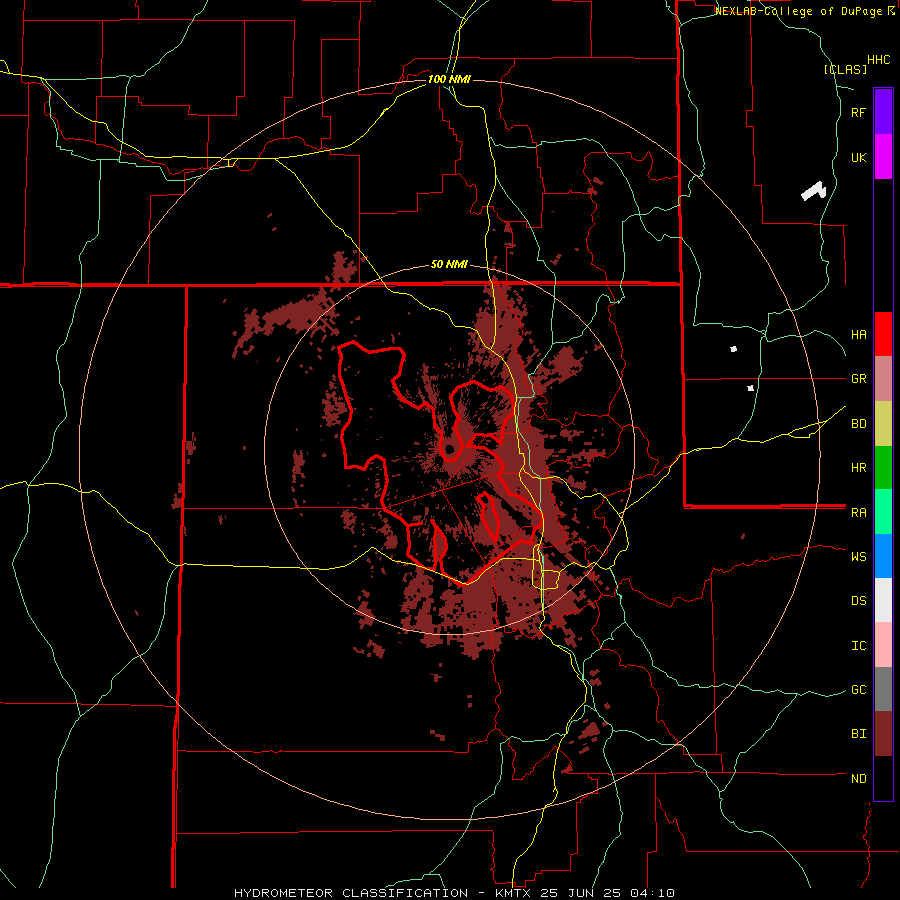Pick the RA teal legend swatch
The height and width of the screenshot is (900, 900).
[x=883, y=512]
